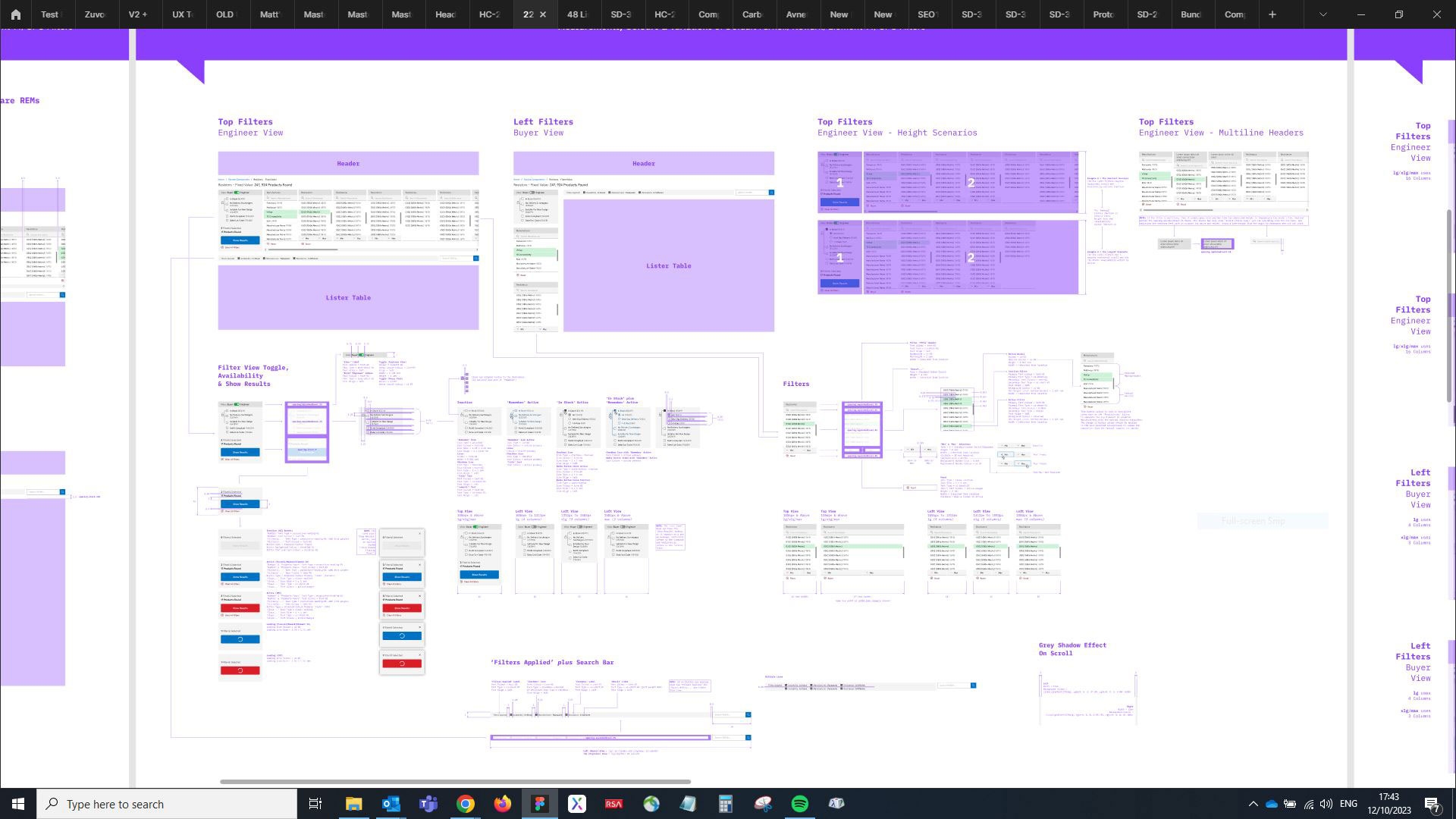
Task: Open the volume control in tray
Action: (1326, 804)
